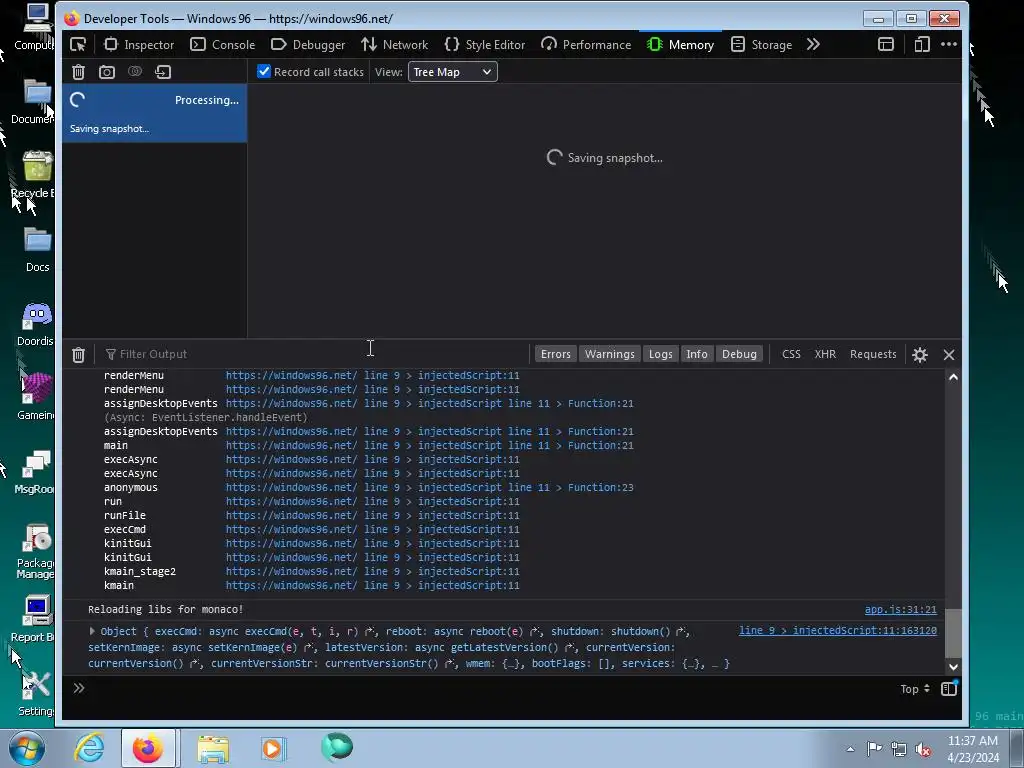Toggle the Logs filter
The width and height of the screenshot is (1024, 768).
[x=660, y=354]
